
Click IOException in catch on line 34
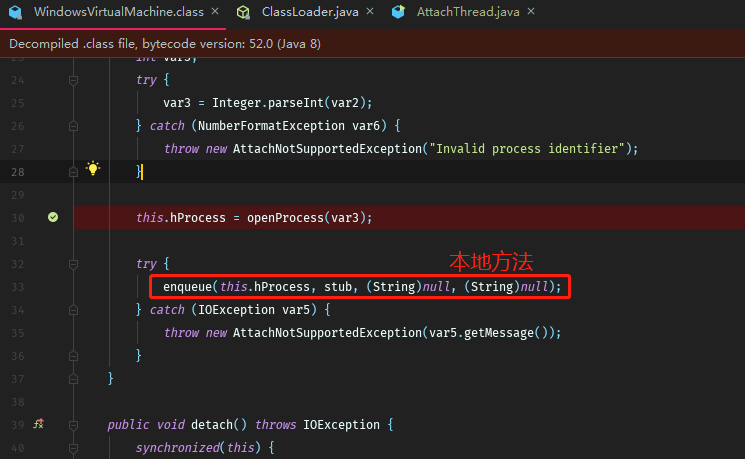236,310
